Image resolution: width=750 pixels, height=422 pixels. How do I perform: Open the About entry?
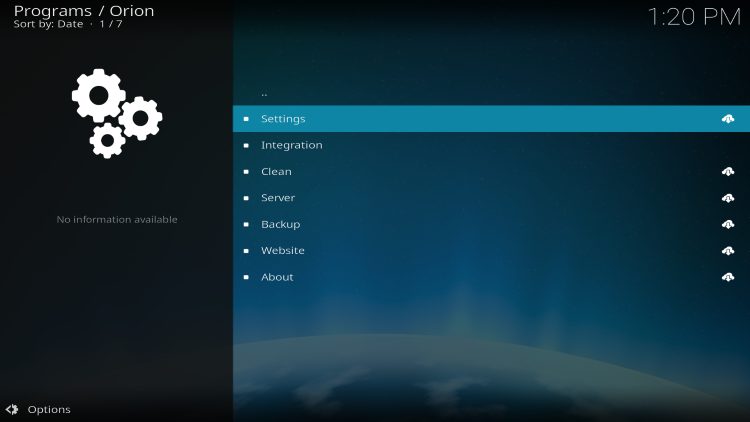(x=491, y=277)
